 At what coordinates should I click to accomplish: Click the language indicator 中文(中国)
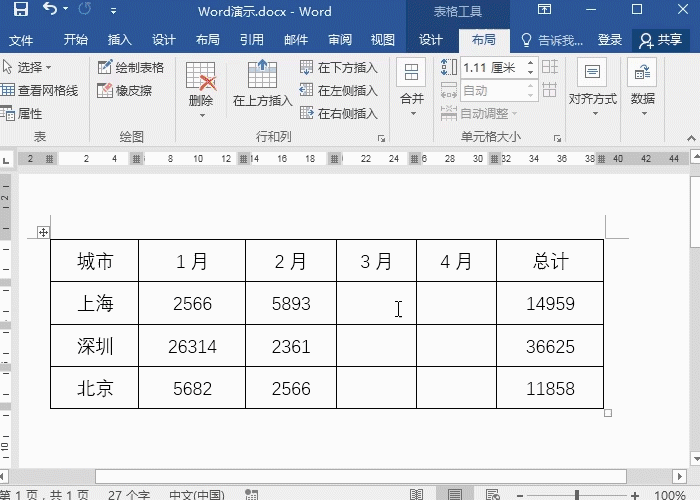pos(196,495)
